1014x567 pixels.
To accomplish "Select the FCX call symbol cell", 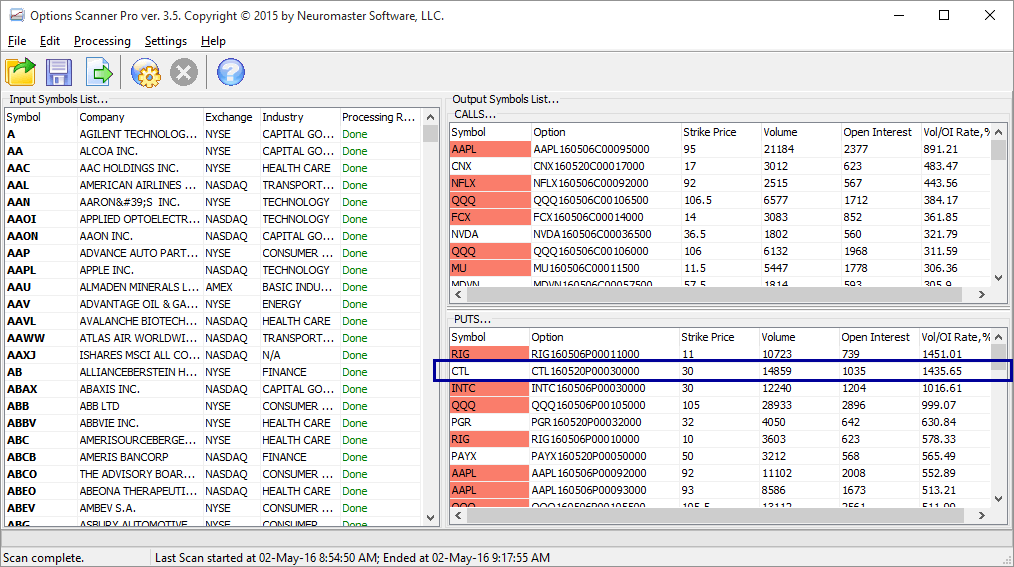I will pos(490,217).
